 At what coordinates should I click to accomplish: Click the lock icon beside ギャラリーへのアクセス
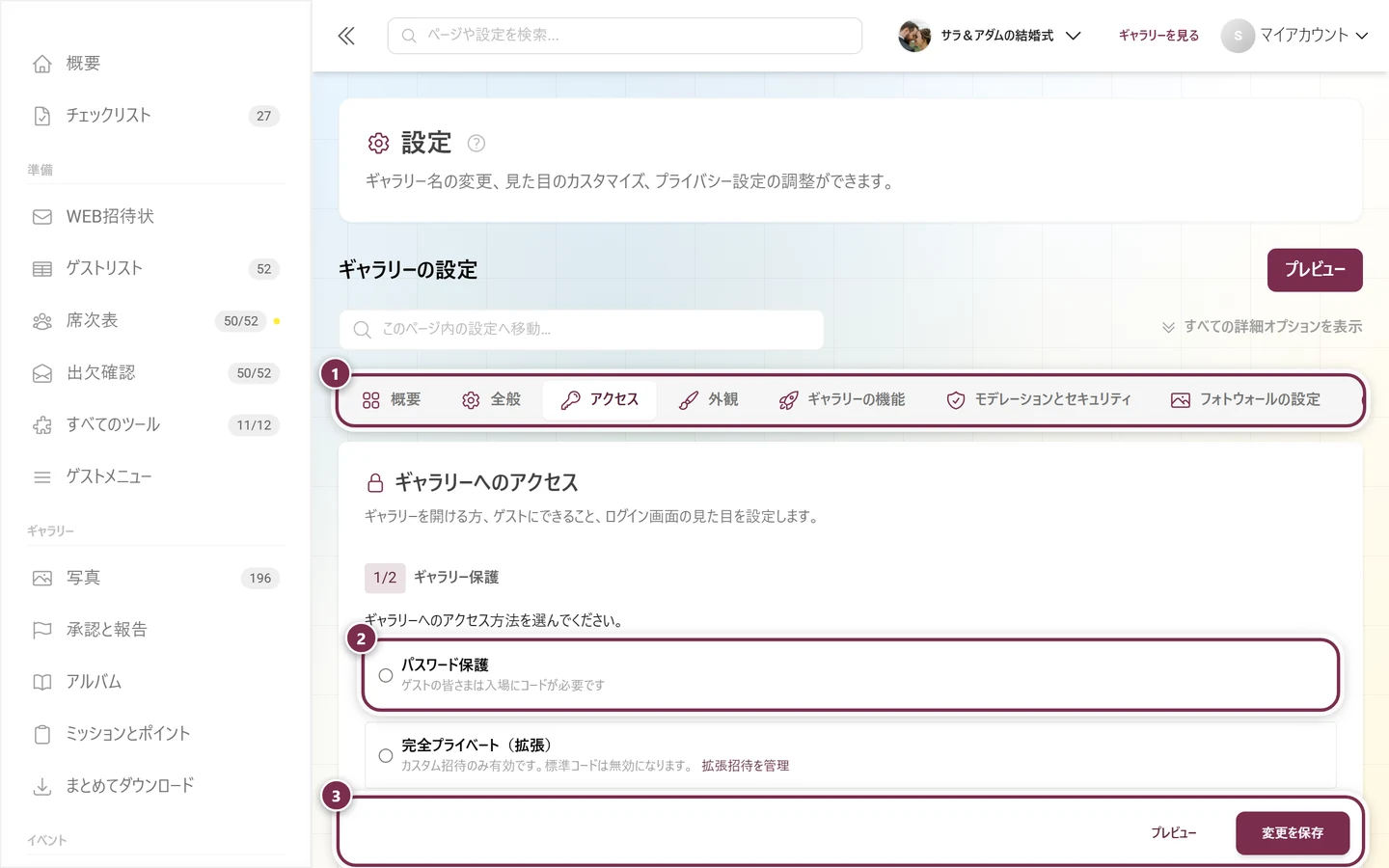pyautogui.click(x=376, y=482)
